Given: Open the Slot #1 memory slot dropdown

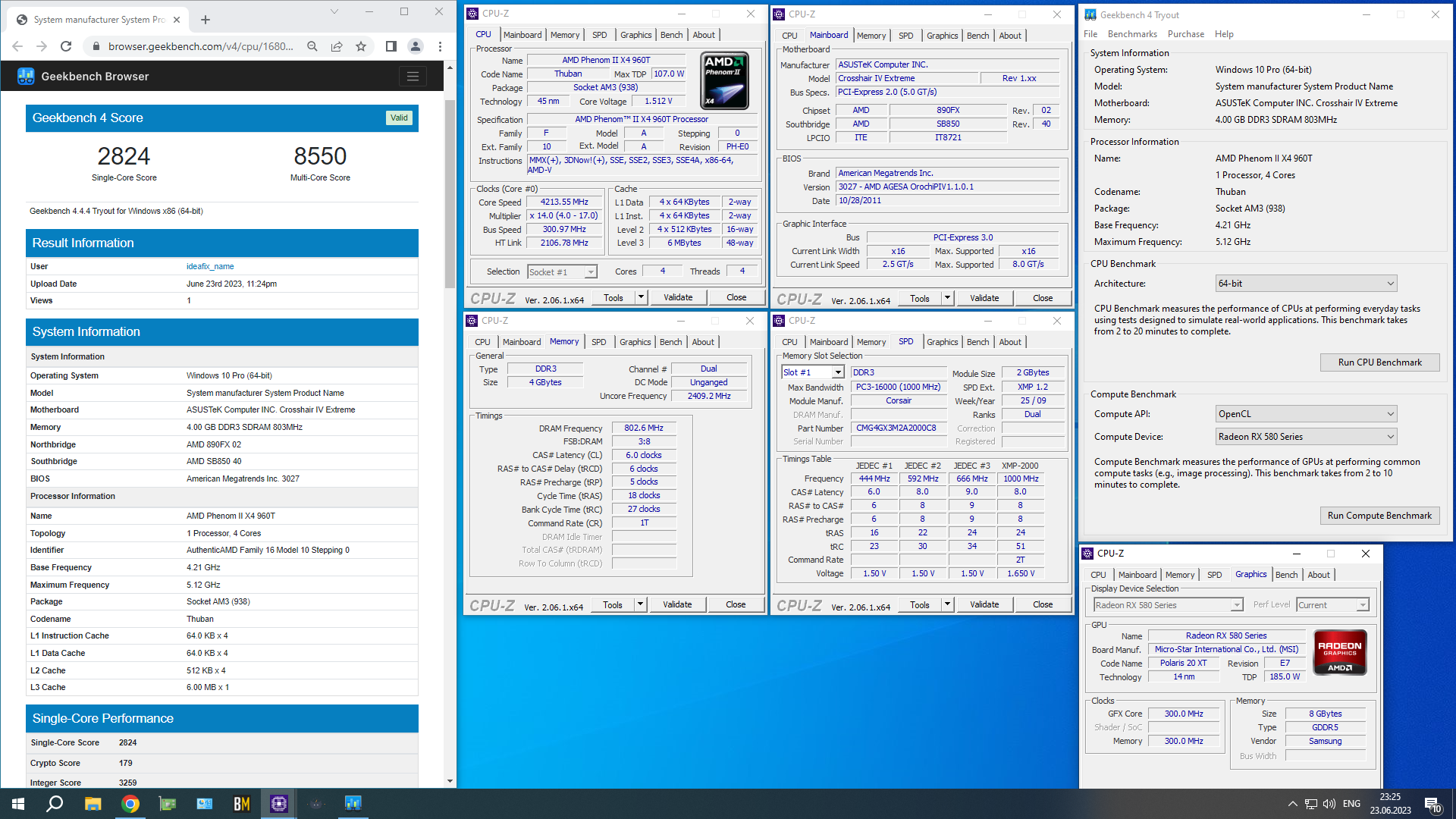Looking at the screenshot, I should (x=813, y=372).
